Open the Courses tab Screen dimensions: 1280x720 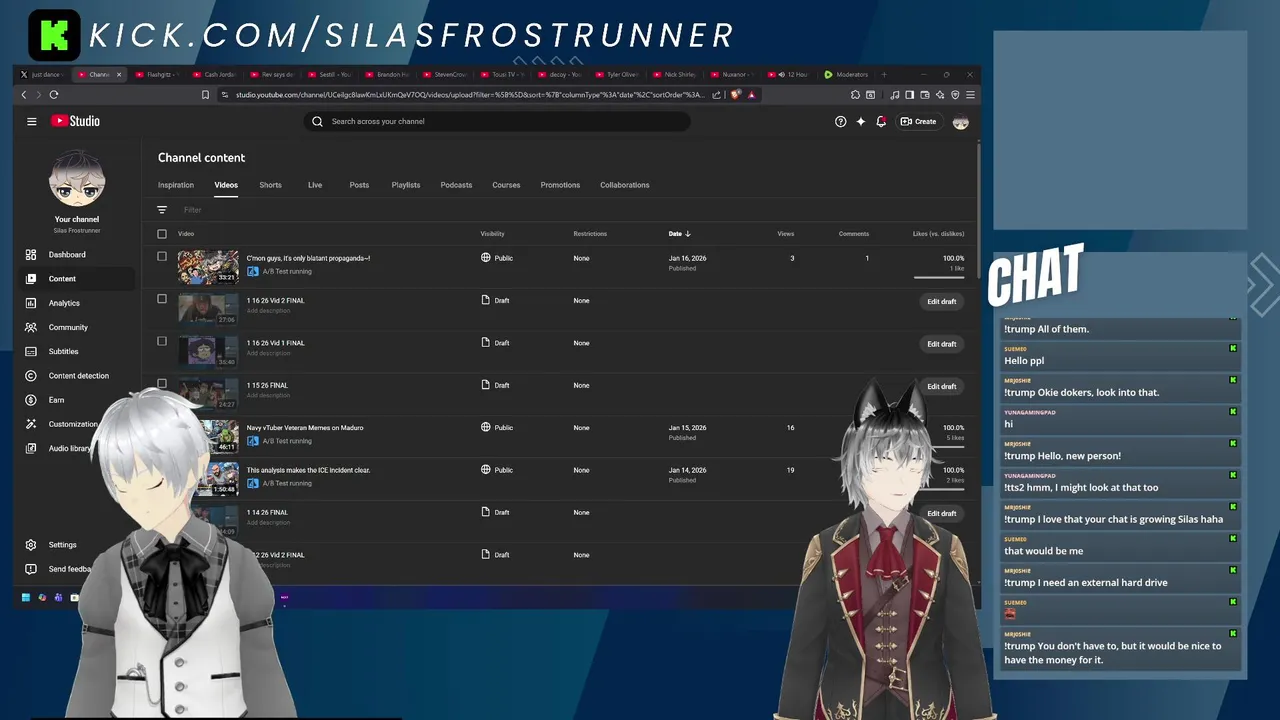tap(506, 185)
